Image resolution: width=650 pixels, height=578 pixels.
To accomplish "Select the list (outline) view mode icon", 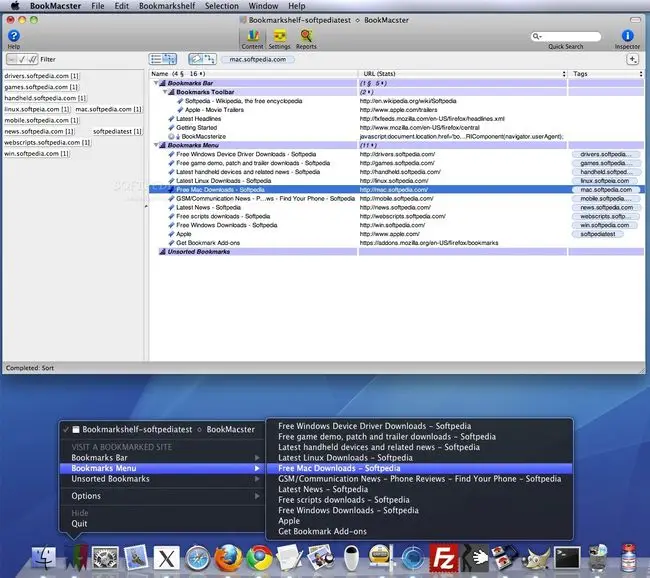I will click(156, 59).
